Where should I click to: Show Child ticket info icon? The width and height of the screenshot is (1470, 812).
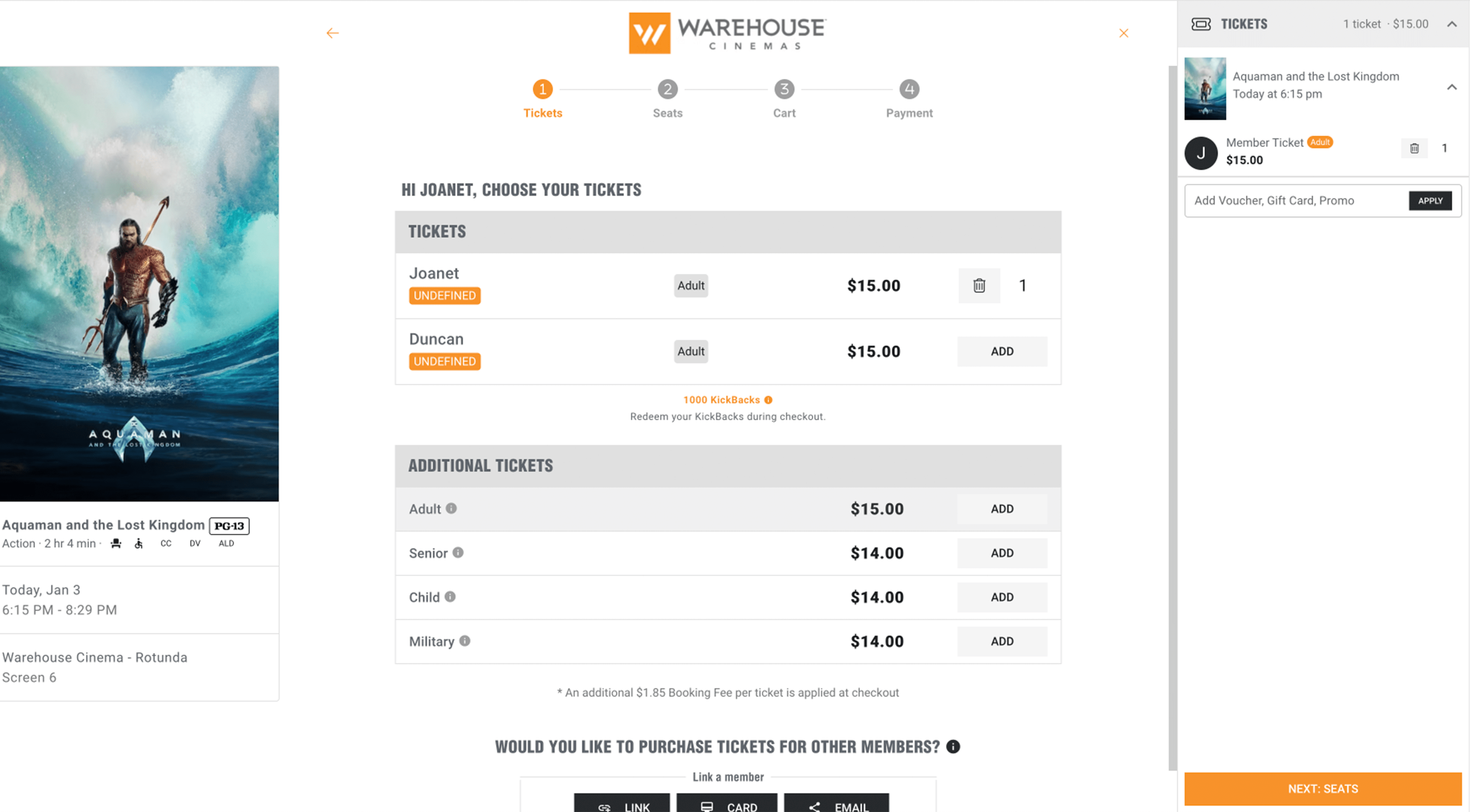pyautogui.click(x=450, y=596)
